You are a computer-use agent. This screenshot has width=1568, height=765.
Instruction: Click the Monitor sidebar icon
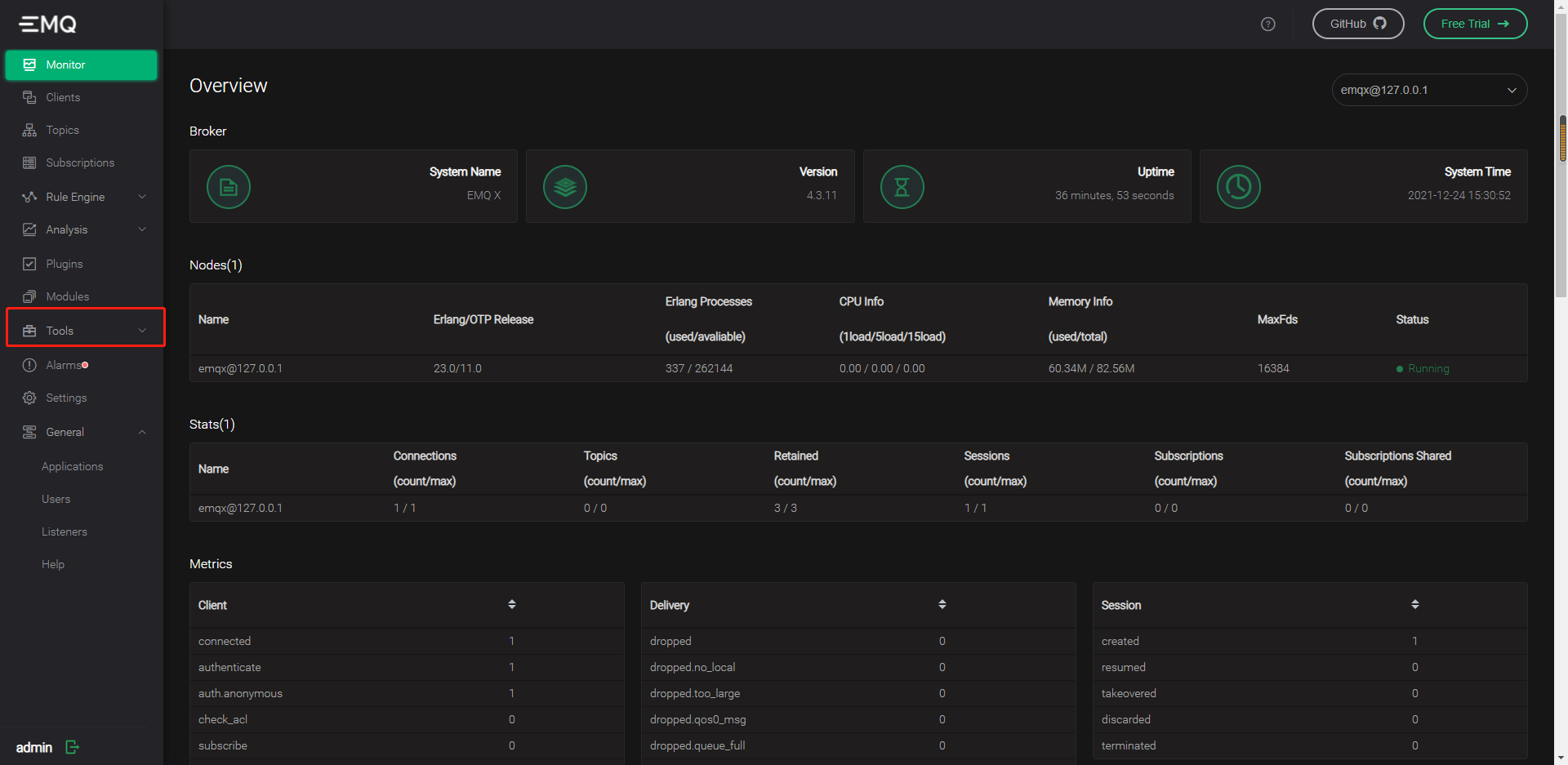coord(29,64)
